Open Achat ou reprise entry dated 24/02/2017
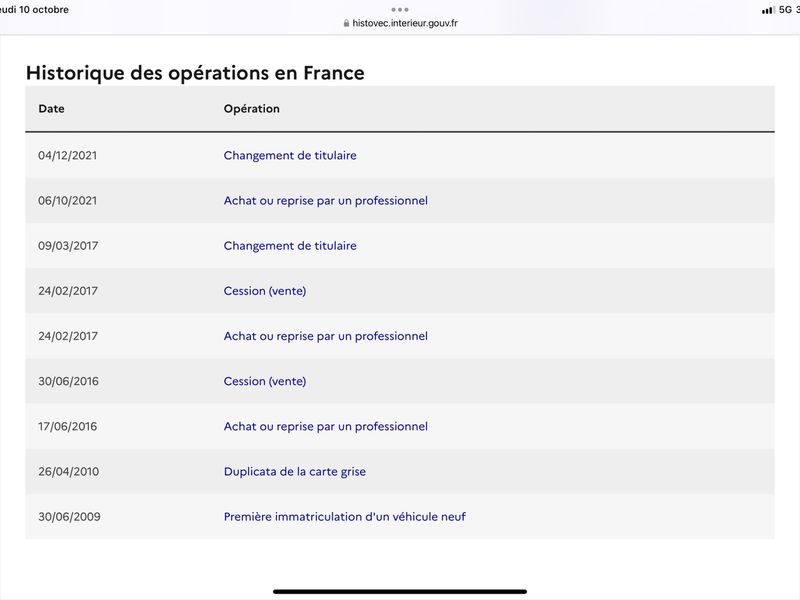 326,336
